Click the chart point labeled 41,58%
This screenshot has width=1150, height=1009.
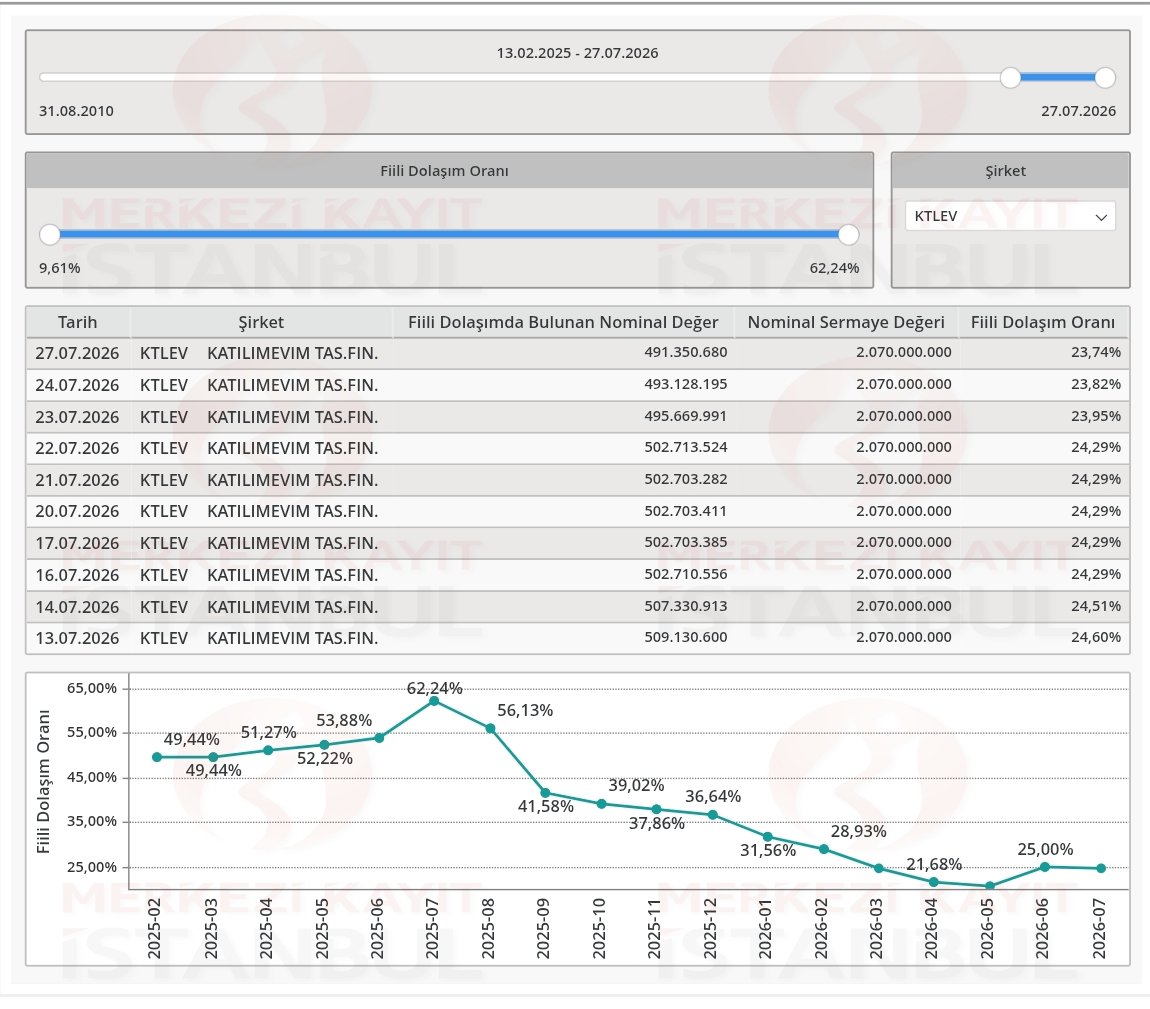(546, 793)
